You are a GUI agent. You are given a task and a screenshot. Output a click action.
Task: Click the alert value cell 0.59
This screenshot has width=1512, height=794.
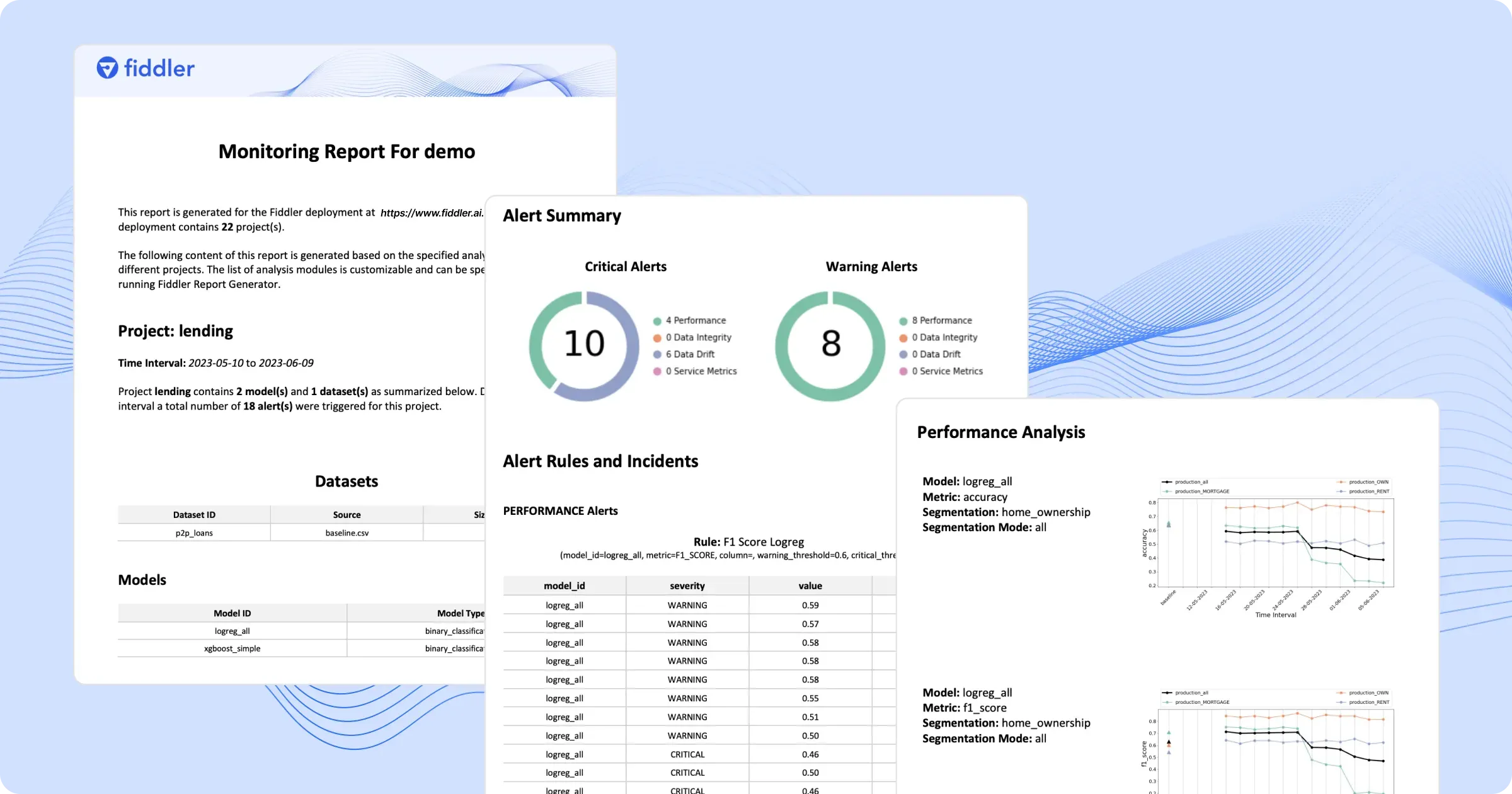click(810, 605)
